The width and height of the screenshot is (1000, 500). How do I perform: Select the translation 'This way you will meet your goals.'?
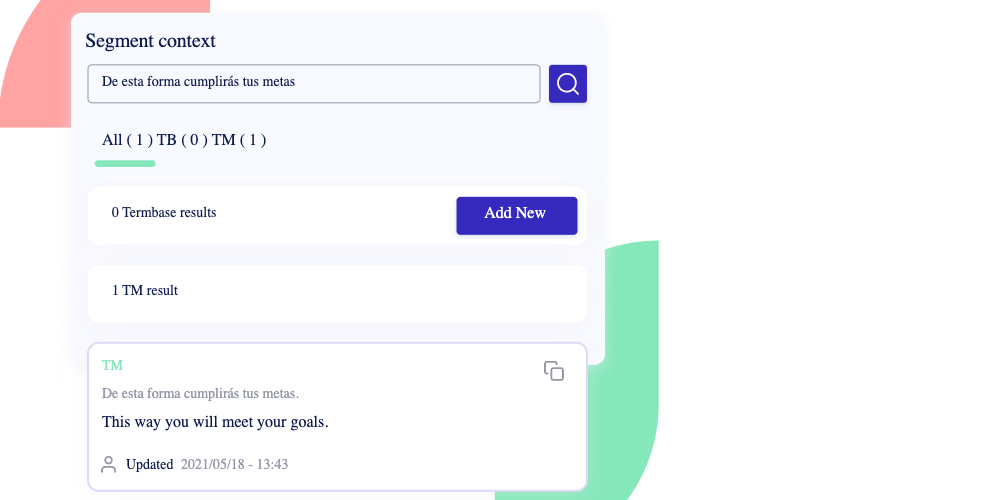(215, 422)
